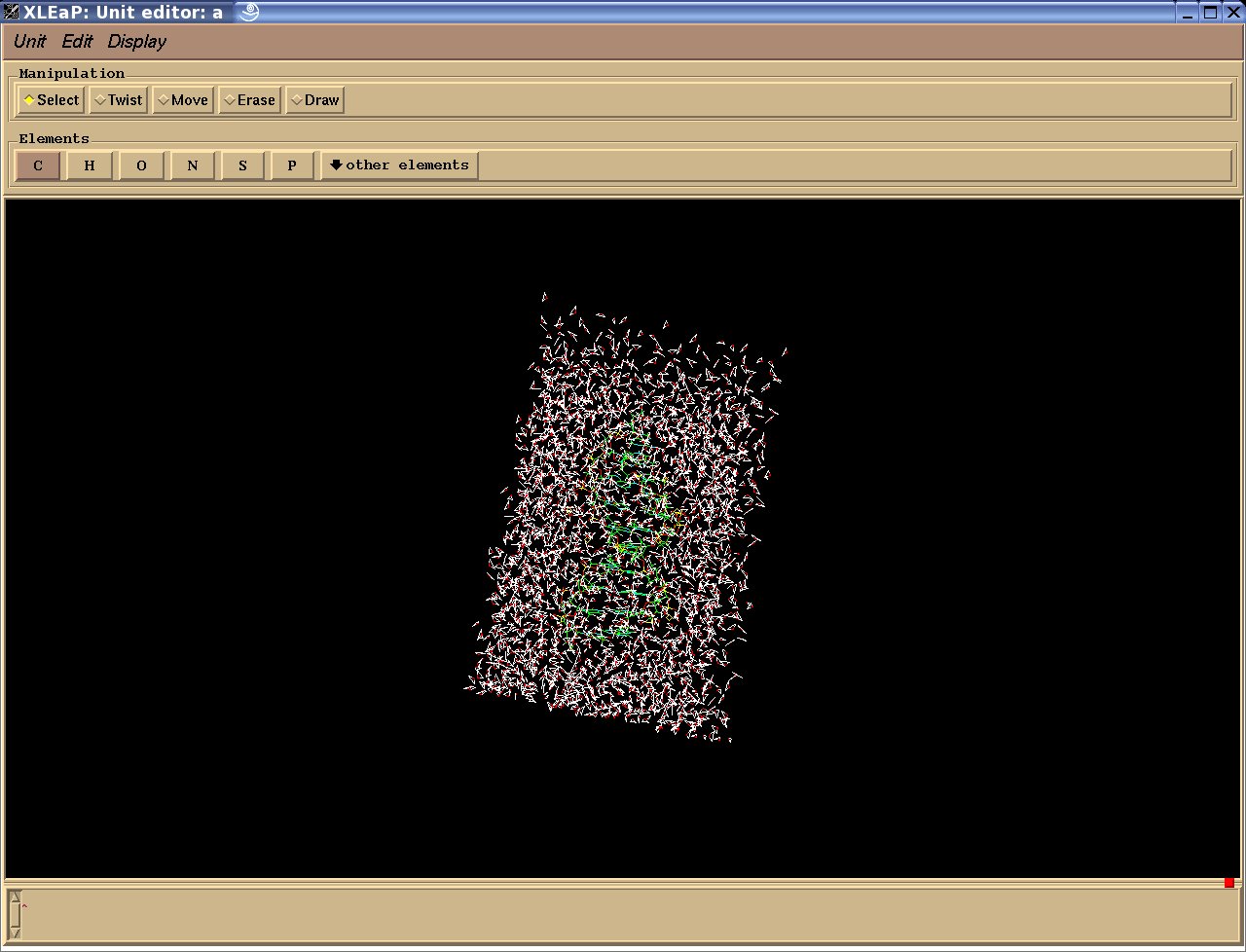The height and width of the screenshot is (952, 1246).
Task: Turn on Draw manipulation mode
Action: click(314, 100)
